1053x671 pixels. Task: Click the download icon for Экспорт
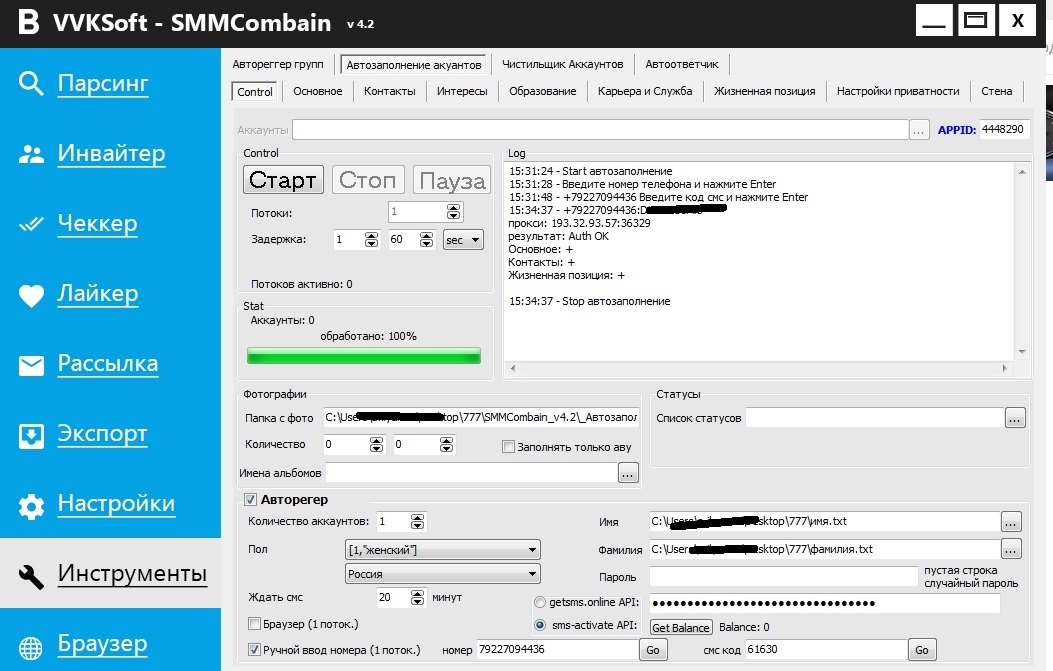click(x=32, y=435)
